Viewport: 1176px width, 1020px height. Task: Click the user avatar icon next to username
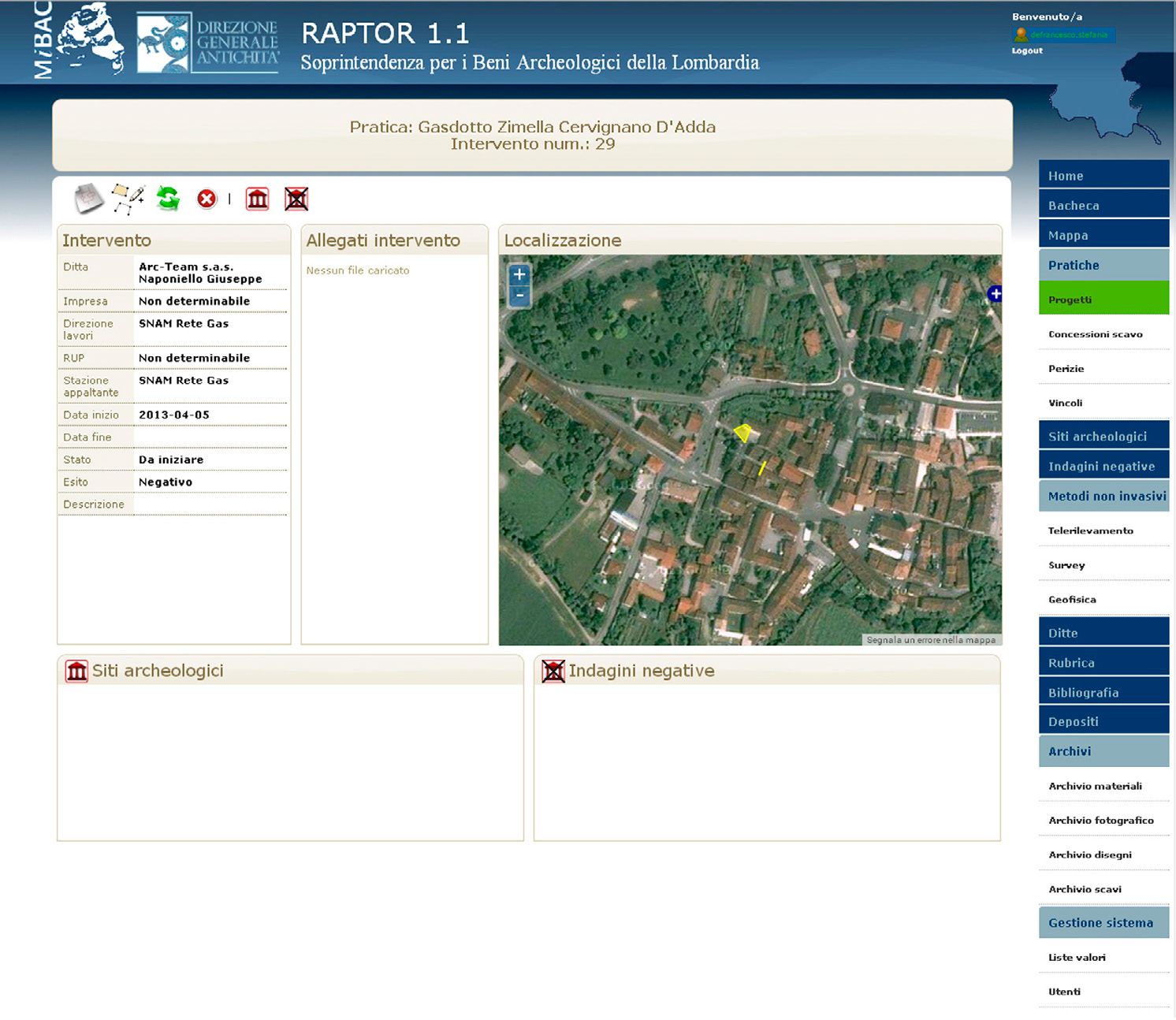click(1021, 35)
